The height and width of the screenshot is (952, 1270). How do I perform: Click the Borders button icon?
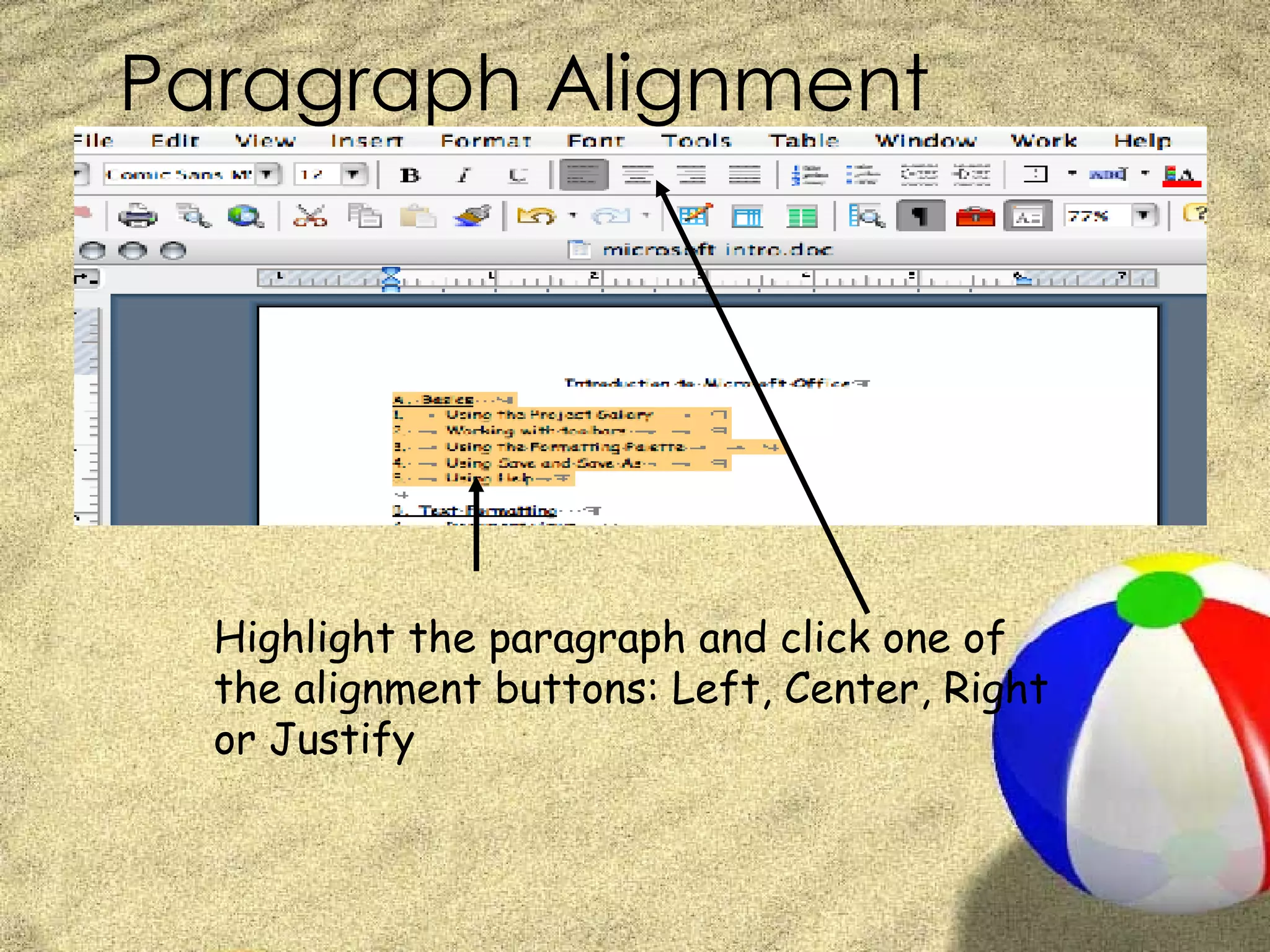click(1036, 174)
